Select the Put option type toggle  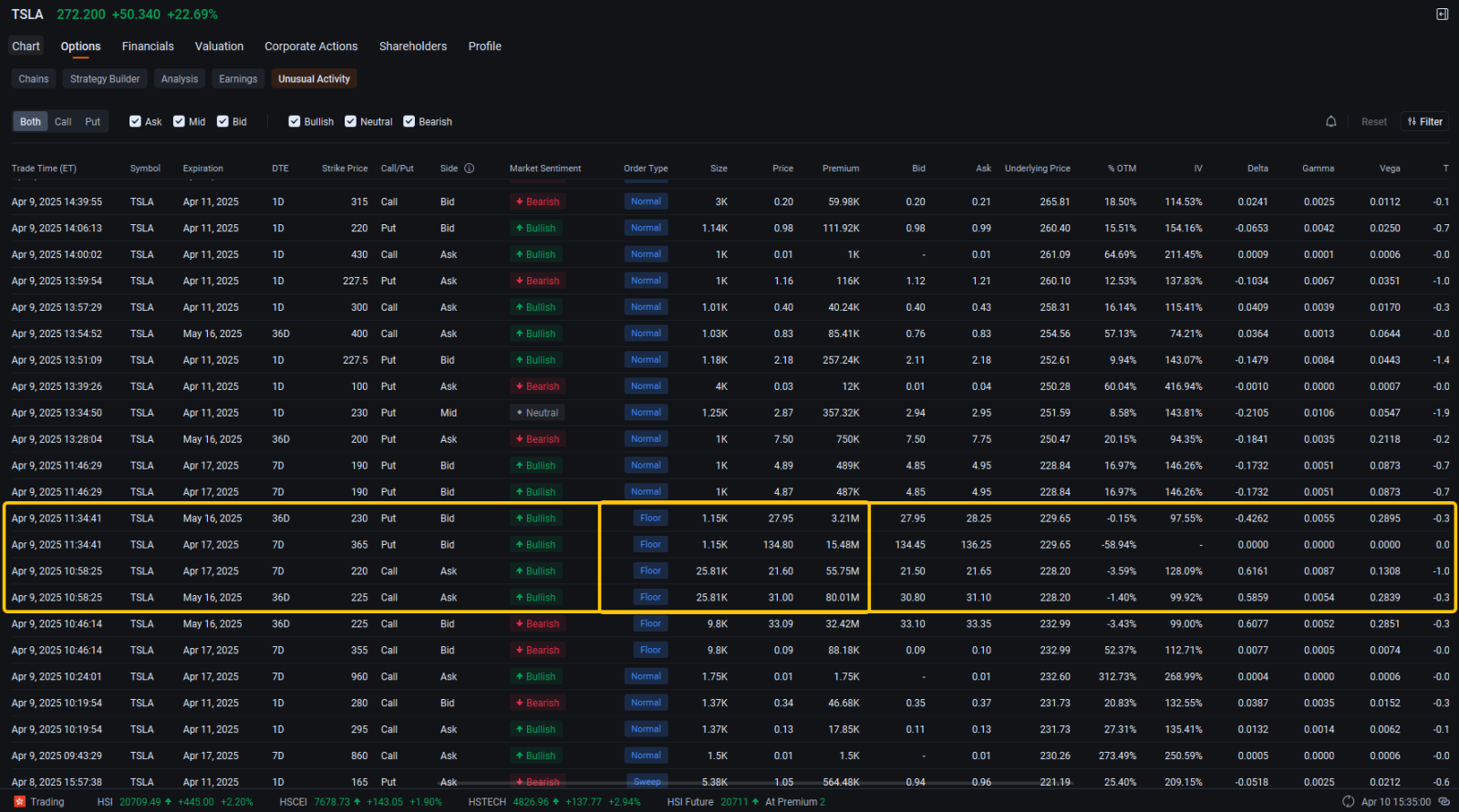click(92, 121)
